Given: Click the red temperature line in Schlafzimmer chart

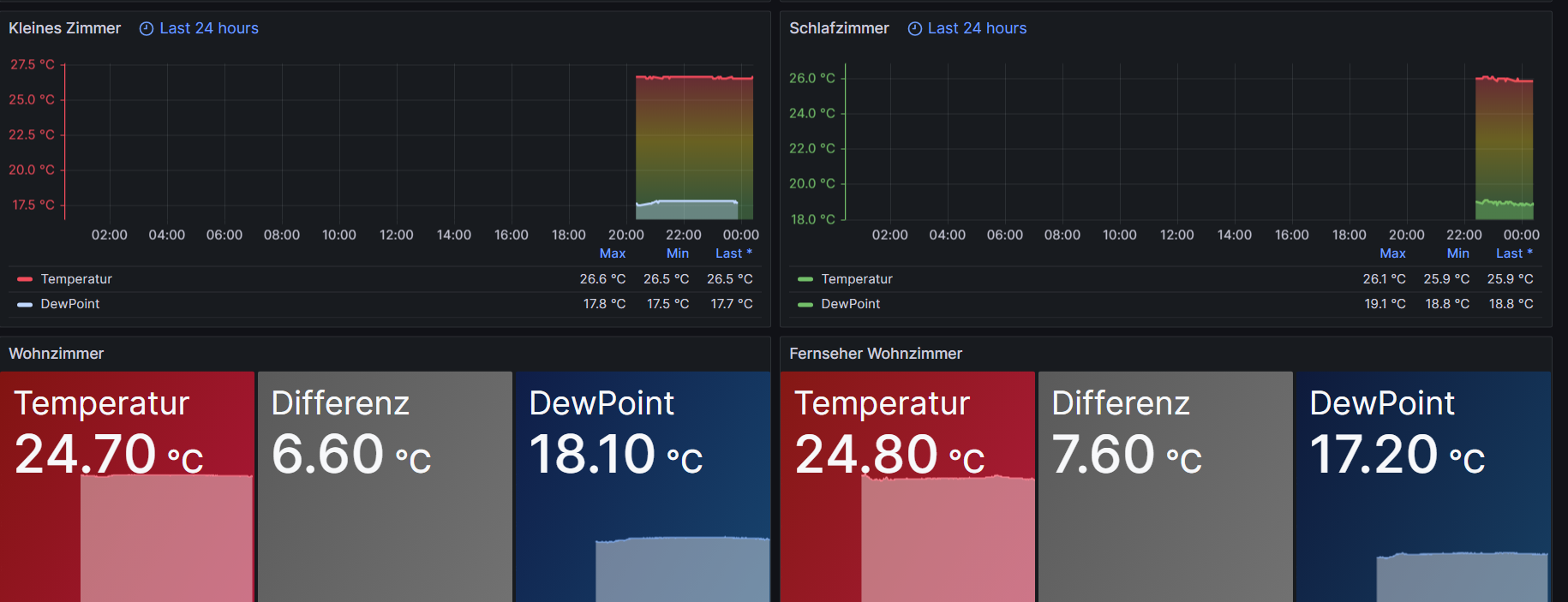Looking at the screenshot, I should 1505,80.
